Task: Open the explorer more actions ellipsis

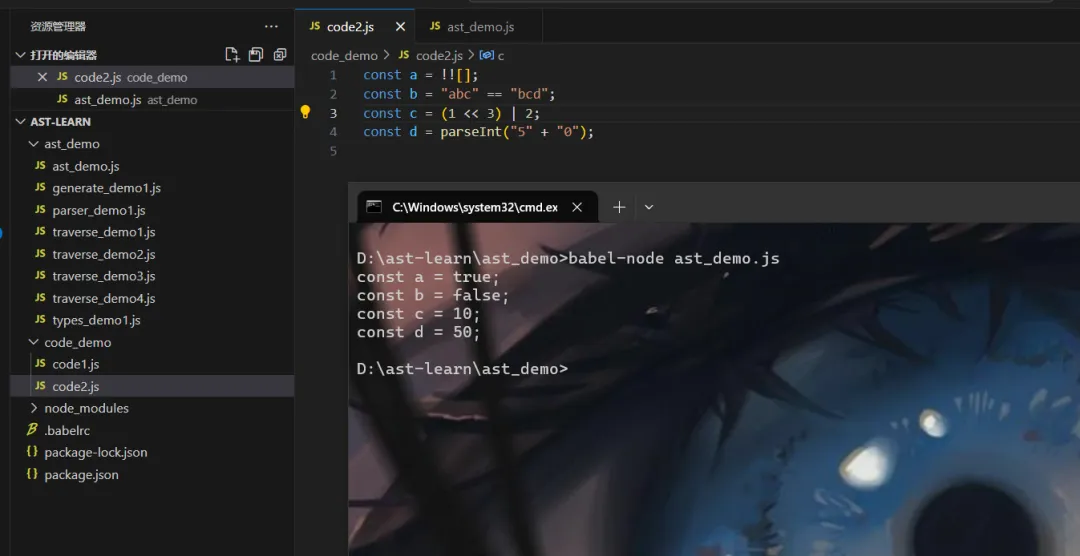Action: pos(271,27)
